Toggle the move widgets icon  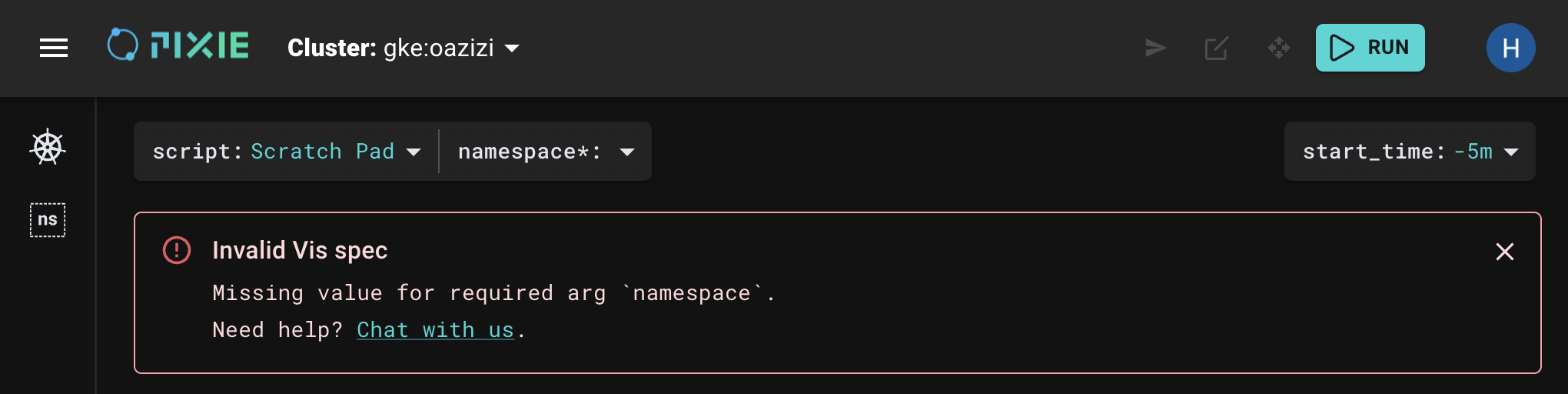[1279, 48]
